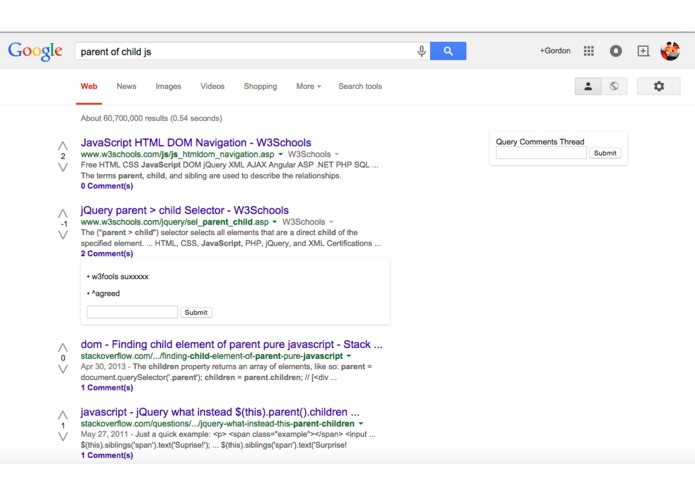The image size is (695, 494).
Task: Open JavaScript HTML DOM Navigation - W3Schools link
Action: pos(196,143)
